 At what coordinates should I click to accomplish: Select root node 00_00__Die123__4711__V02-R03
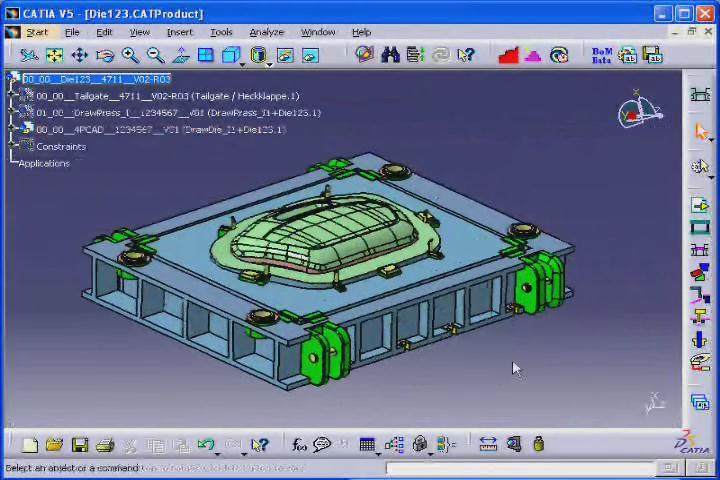pyautogui.click(x=97, y=79)
